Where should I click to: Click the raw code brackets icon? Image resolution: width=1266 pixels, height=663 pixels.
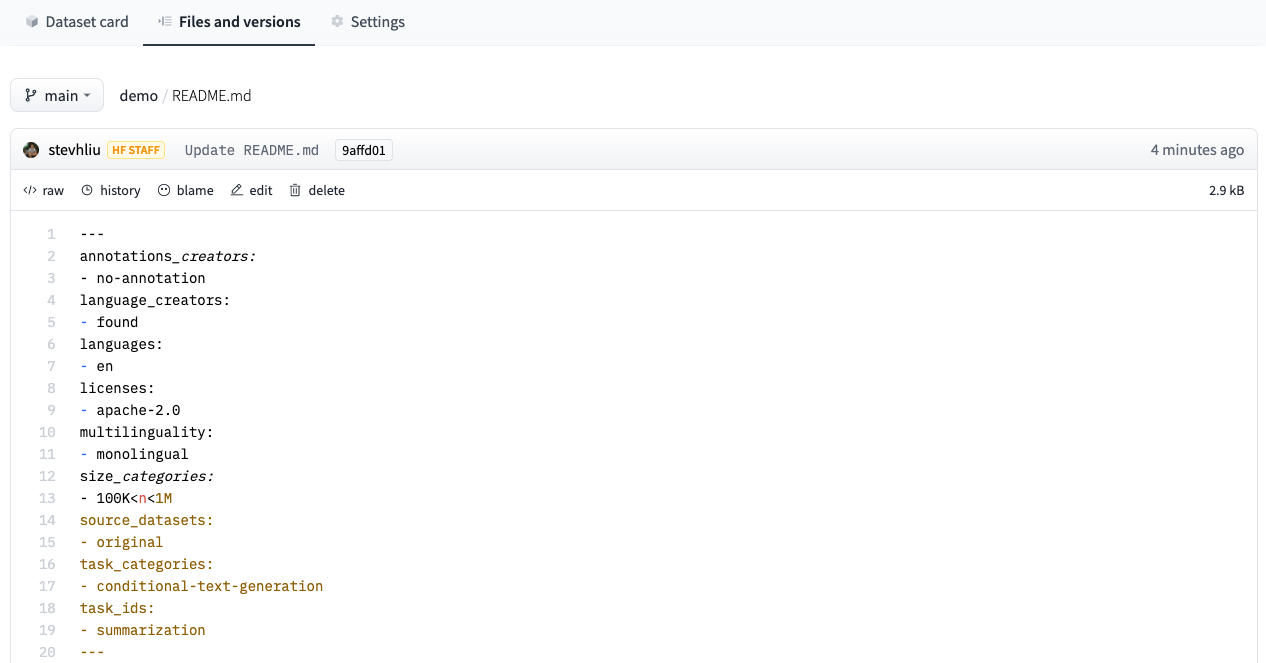(30, 190)
